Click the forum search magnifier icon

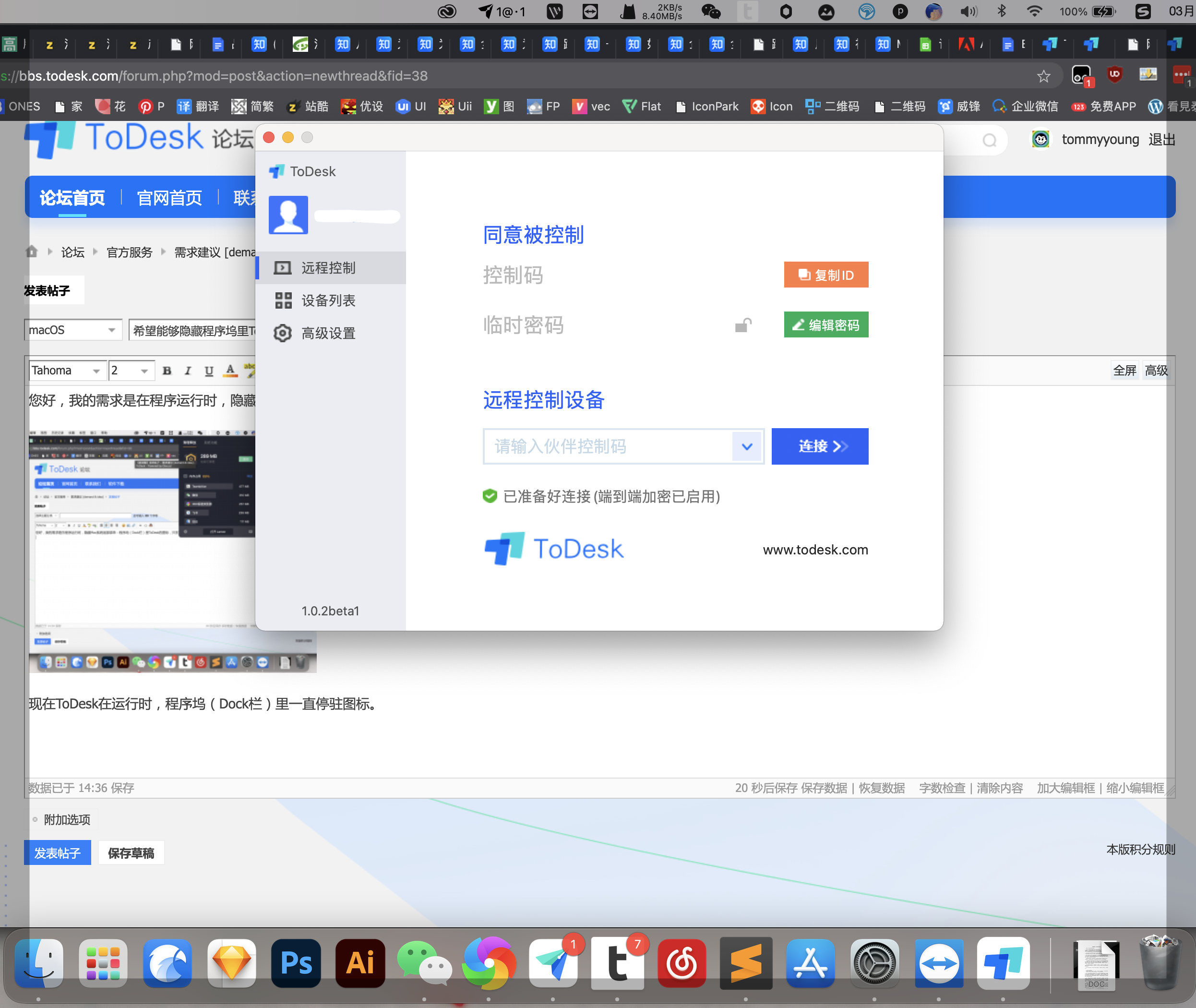pos(990,140)
